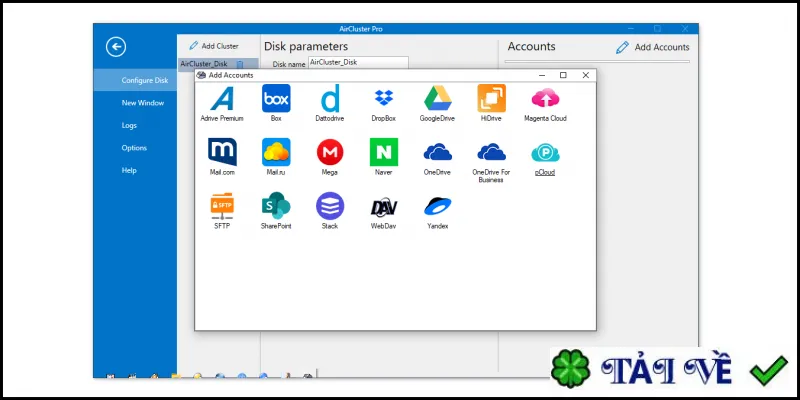Pick the SFTP connection icon
Viewport: 800px width, 400px height.
222,206
